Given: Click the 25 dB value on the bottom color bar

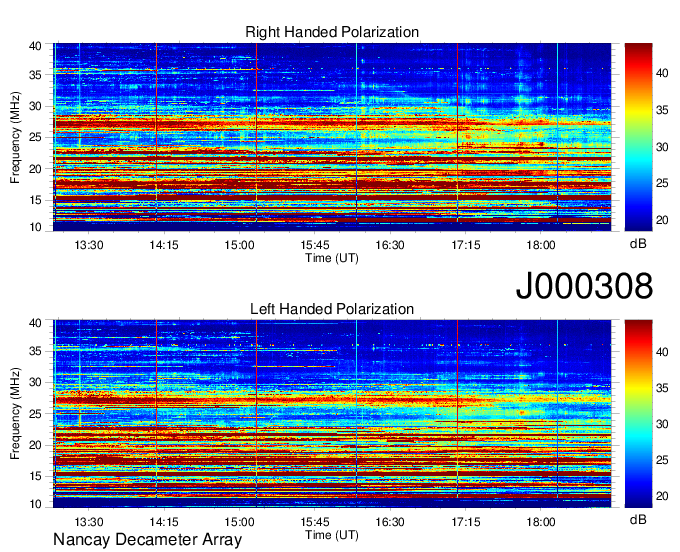Looking at the screenshot, I should click(662, 460).
